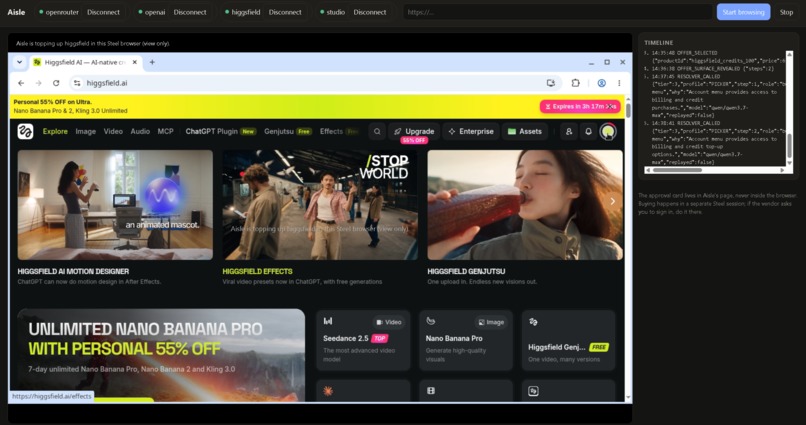Open browser extensions puzzle icon

coord(575,83)
